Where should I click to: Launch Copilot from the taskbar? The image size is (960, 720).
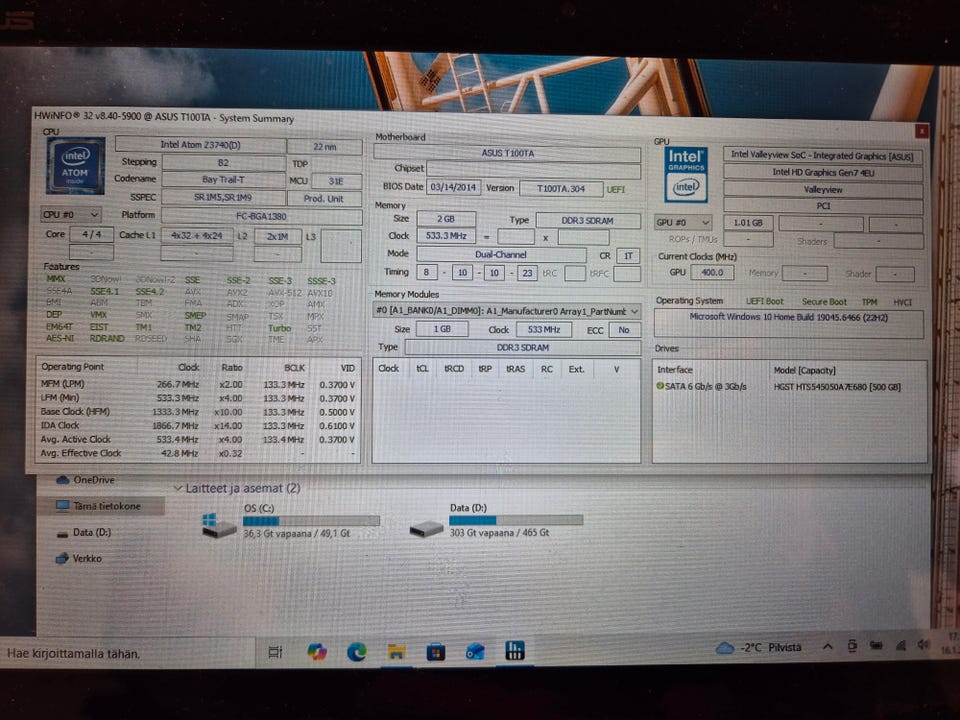pyautogui.click(x=317, y=652)
